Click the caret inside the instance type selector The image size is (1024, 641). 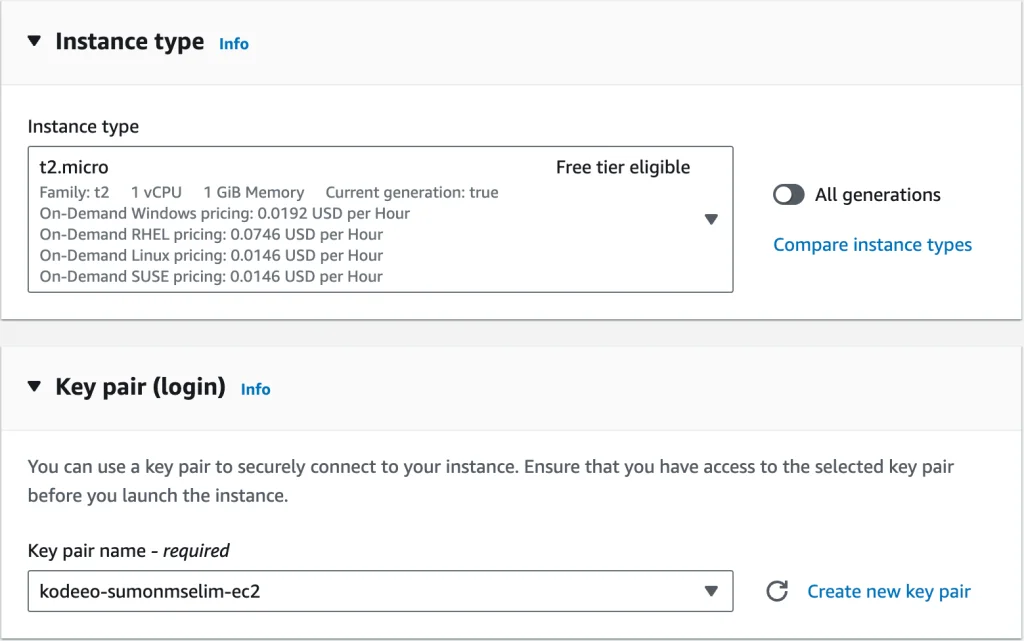(711, 219)
